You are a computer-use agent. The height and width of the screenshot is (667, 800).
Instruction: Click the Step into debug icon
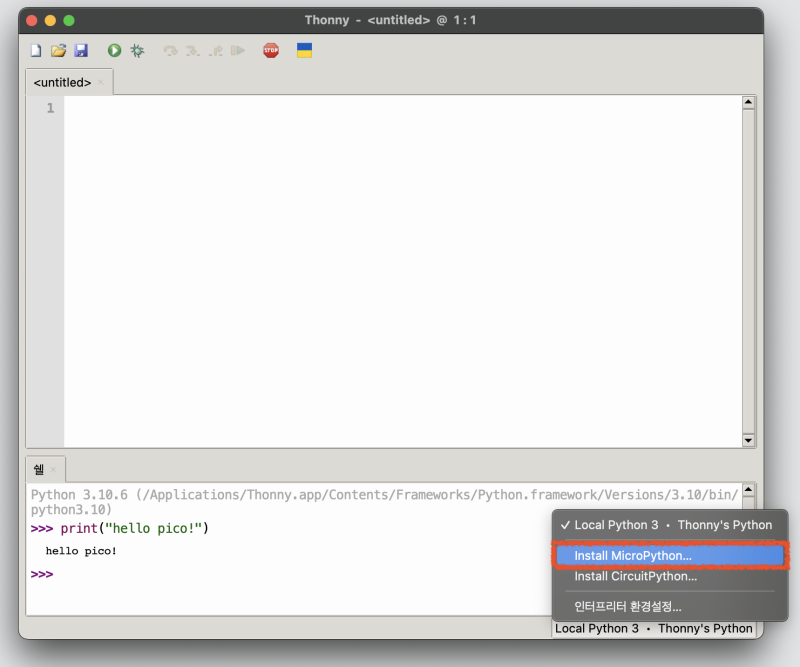pos(193,51)
